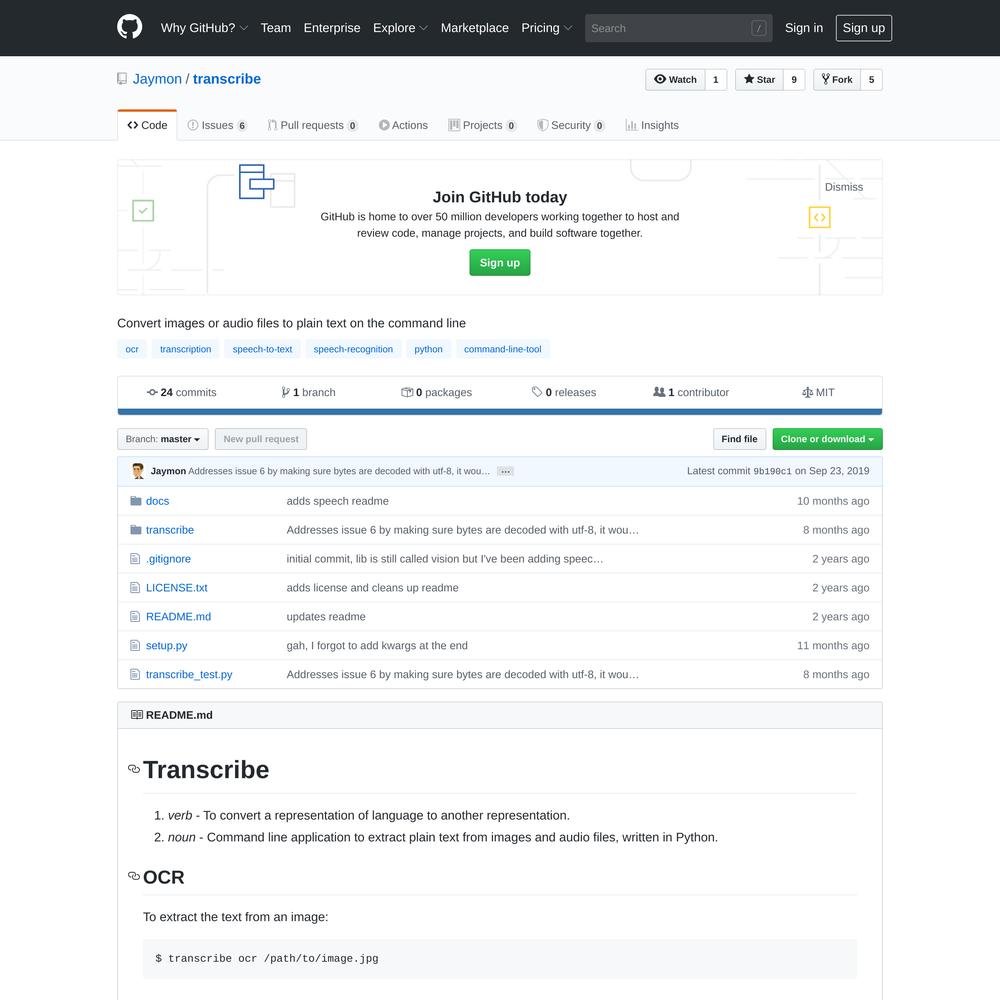Open the stargazers count showing 9
Image resolution: width=1000 pixels, height=1000 pixels.
point(794,80)
